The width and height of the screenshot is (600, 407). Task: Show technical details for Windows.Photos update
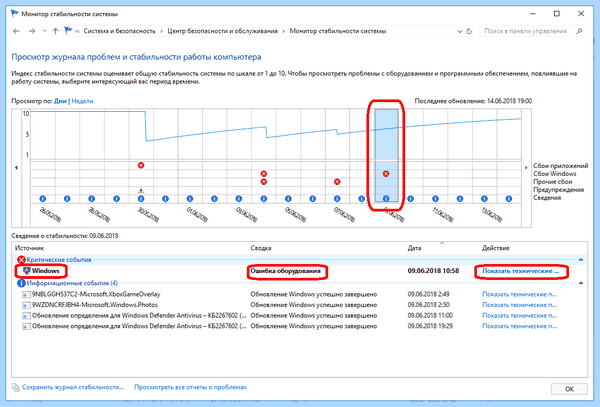pyautogui.click(x=519, y=305)
